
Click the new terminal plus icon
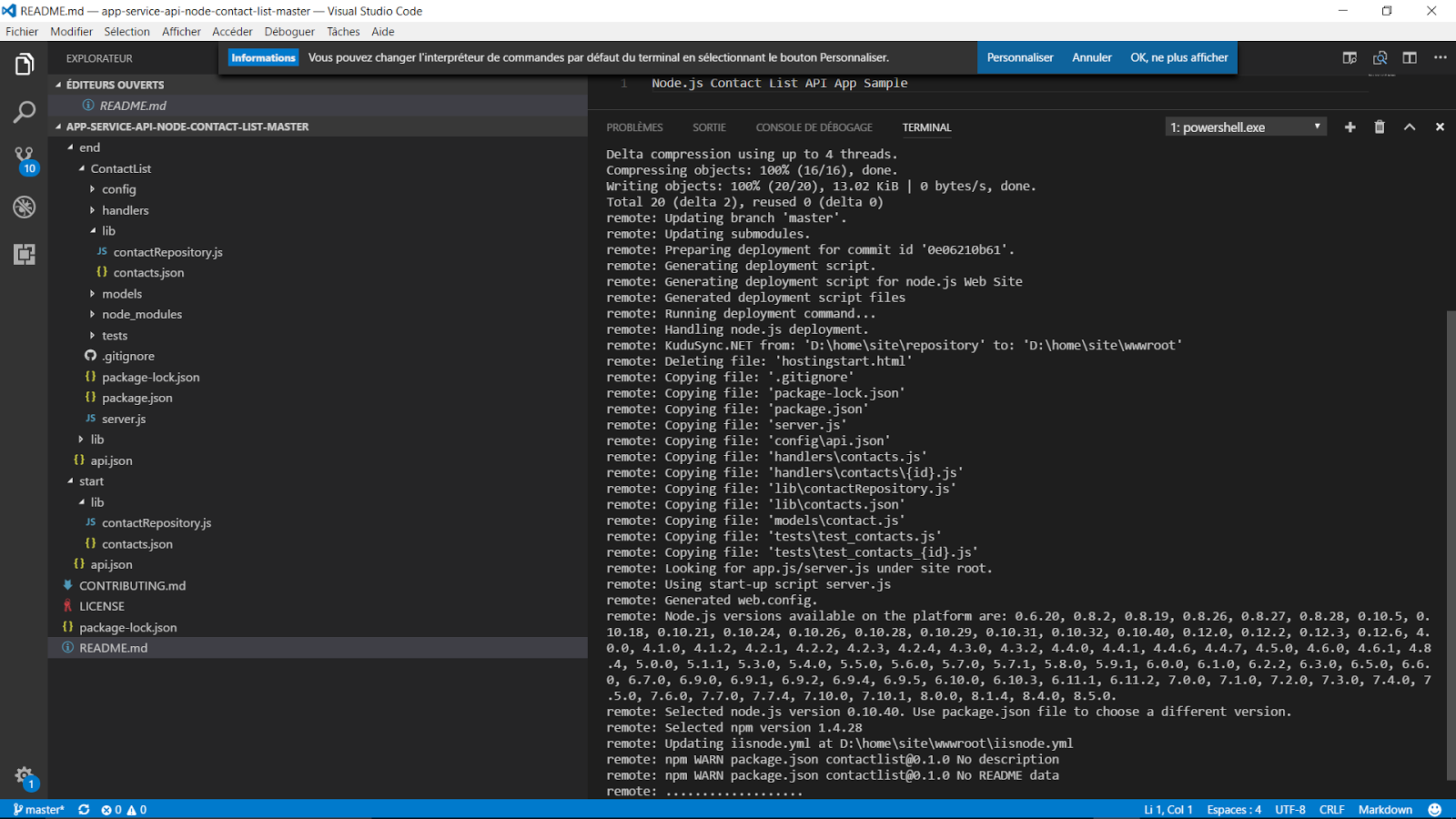click(x=1350, y=127)
